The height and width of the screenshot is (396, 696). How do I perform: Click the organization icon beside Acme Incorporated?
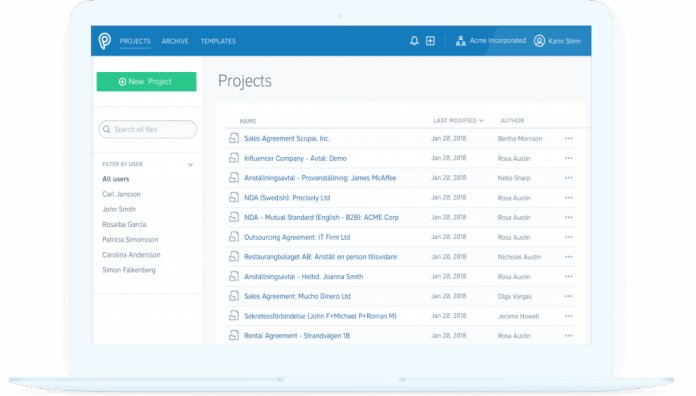(x=461, y=41)
